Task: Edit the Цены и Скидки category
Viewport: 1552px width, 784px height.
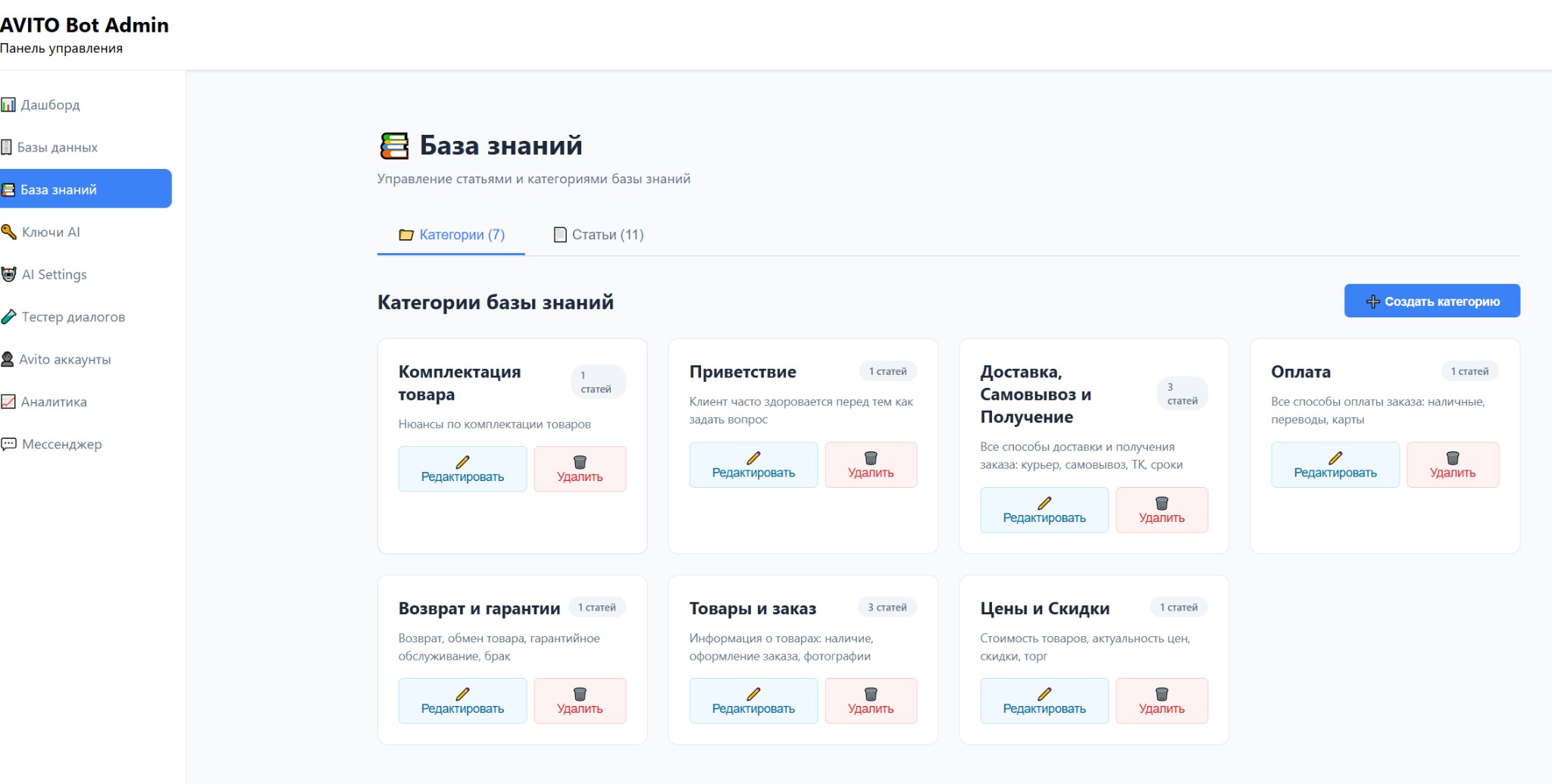Action: [x=1044, y=701]
